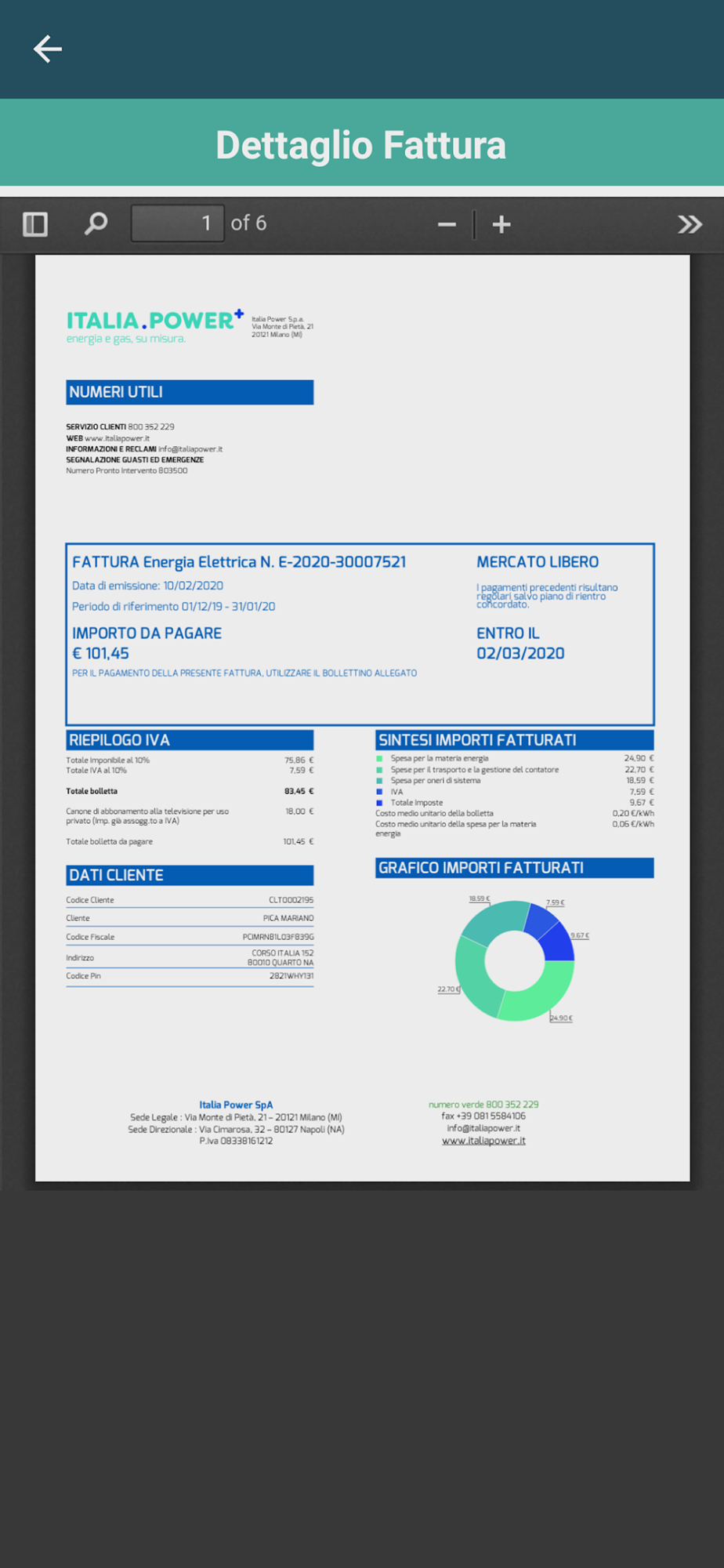Click the BOLLETTINO ALLEGATO payment note
The image size is (724, 1568).
coord(244,673)
